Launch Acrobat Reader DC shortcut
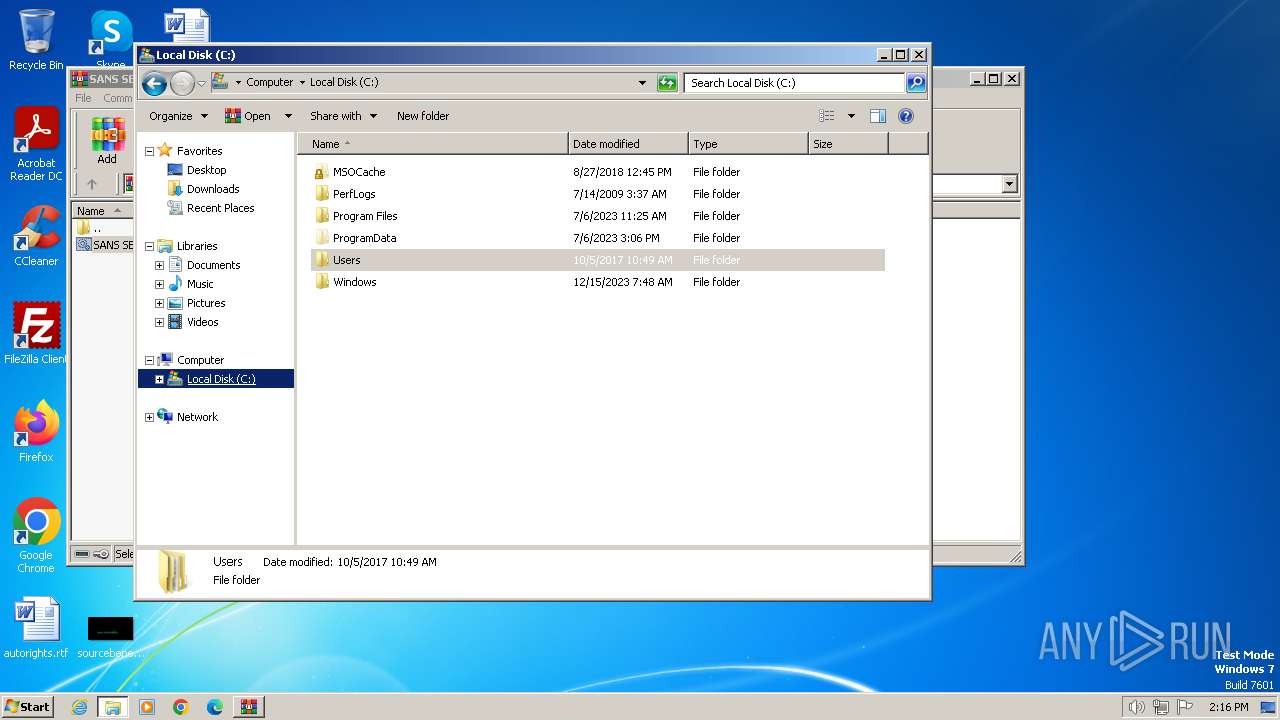Screen dimensions: 1280x720 pos(36,144)
